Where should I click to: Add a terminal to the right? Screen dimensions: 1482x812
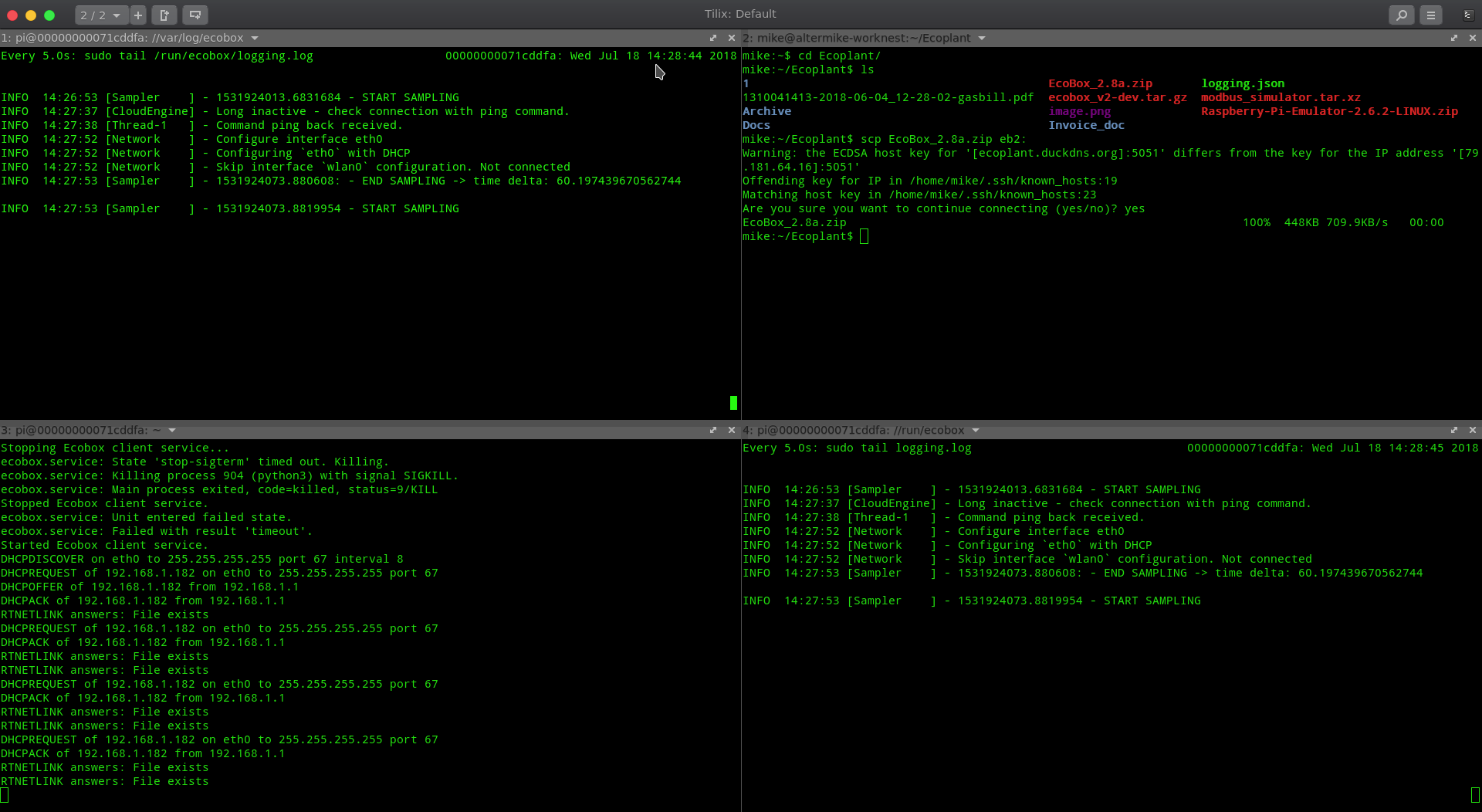coord(164,15)
